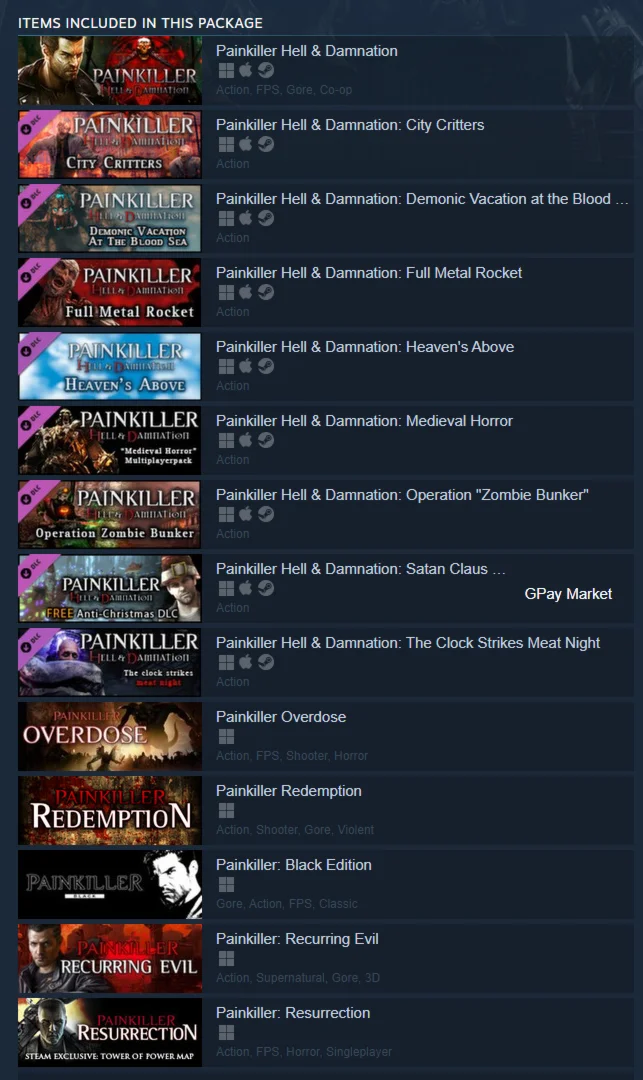Click the Windows icon under Painkiller Redemption
Viewport: 643px width, 1080px height.
pos(226,811)
